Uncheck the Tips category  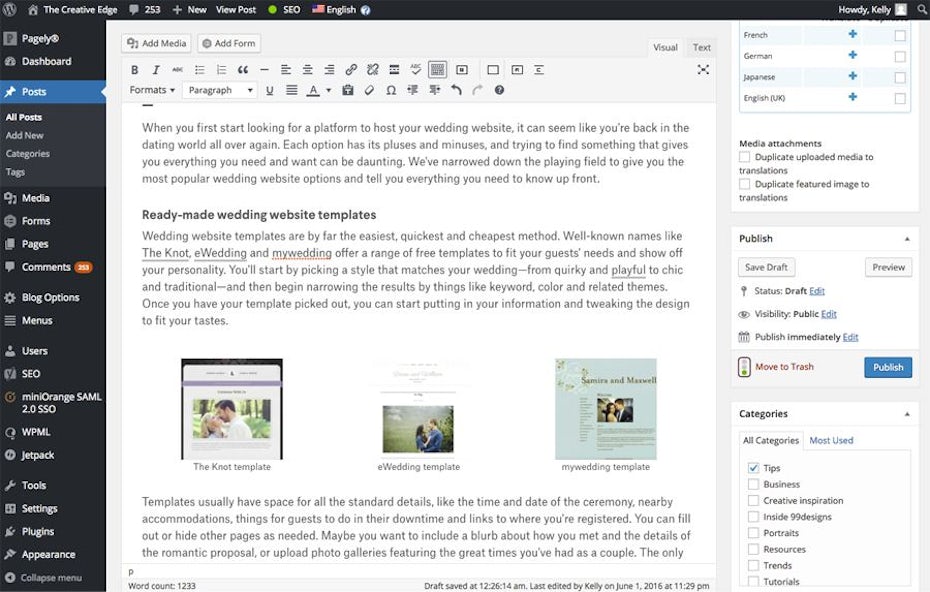pos(753,468)
